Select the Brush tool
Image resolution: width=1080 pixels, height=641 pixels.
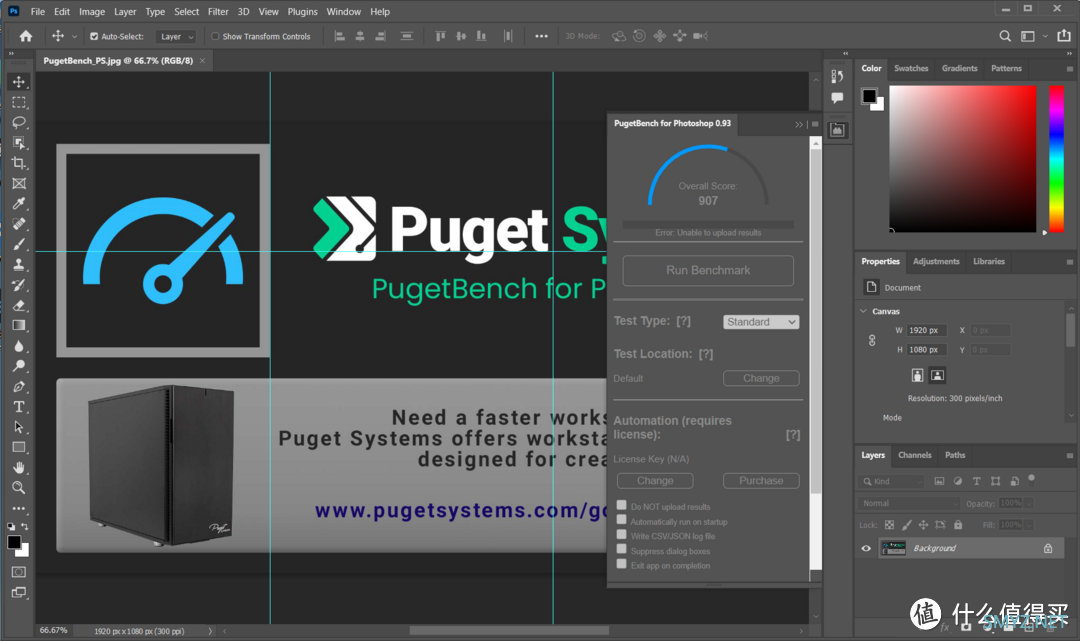tap(19, 244)
